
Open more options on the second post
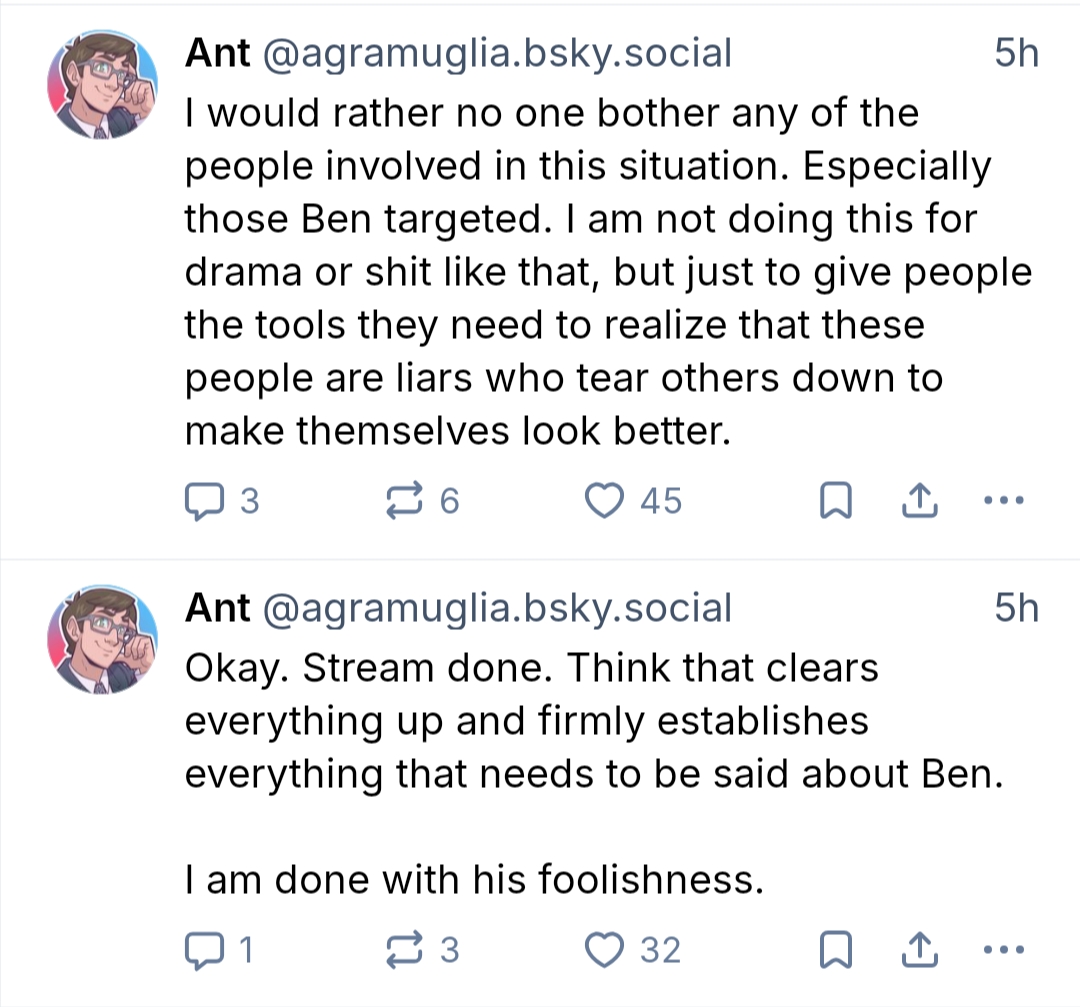pos(1004,949)
